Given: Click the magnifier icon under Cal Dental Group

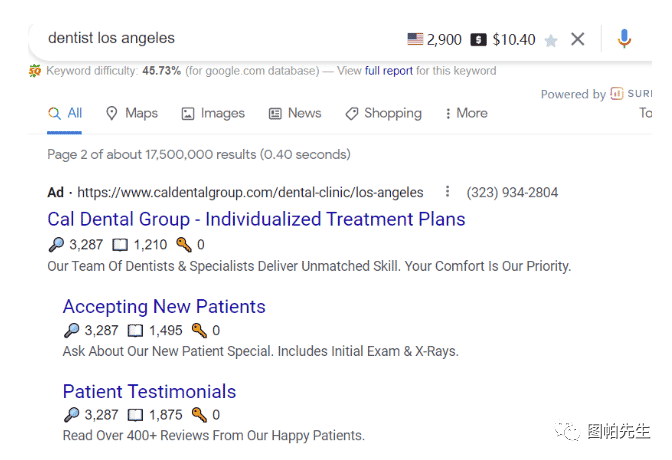Looking at the screenshot, I should pos(56,244).
